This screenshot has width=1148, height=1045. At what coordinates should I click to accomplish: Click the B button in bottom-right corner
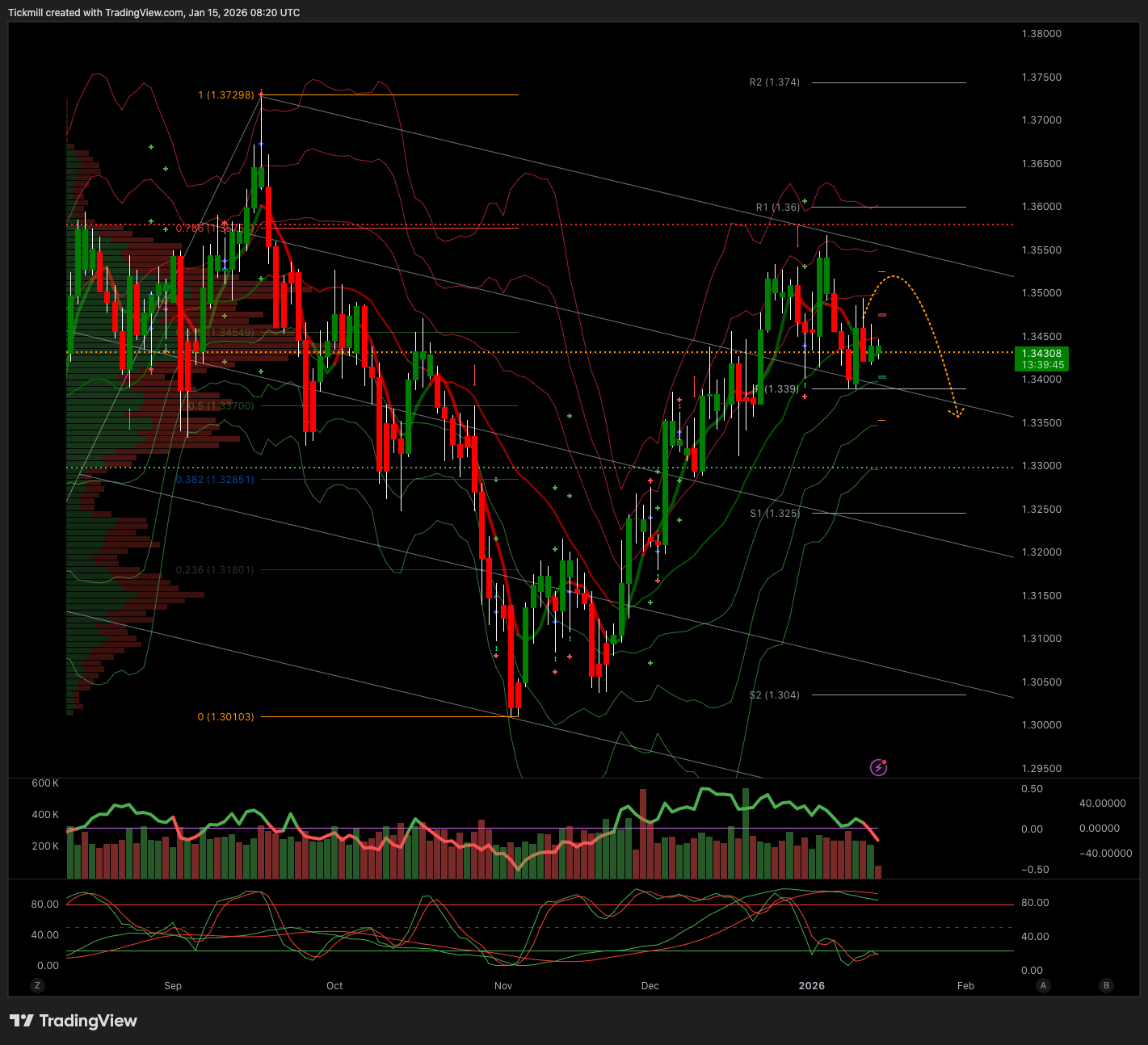point(1106,985)
